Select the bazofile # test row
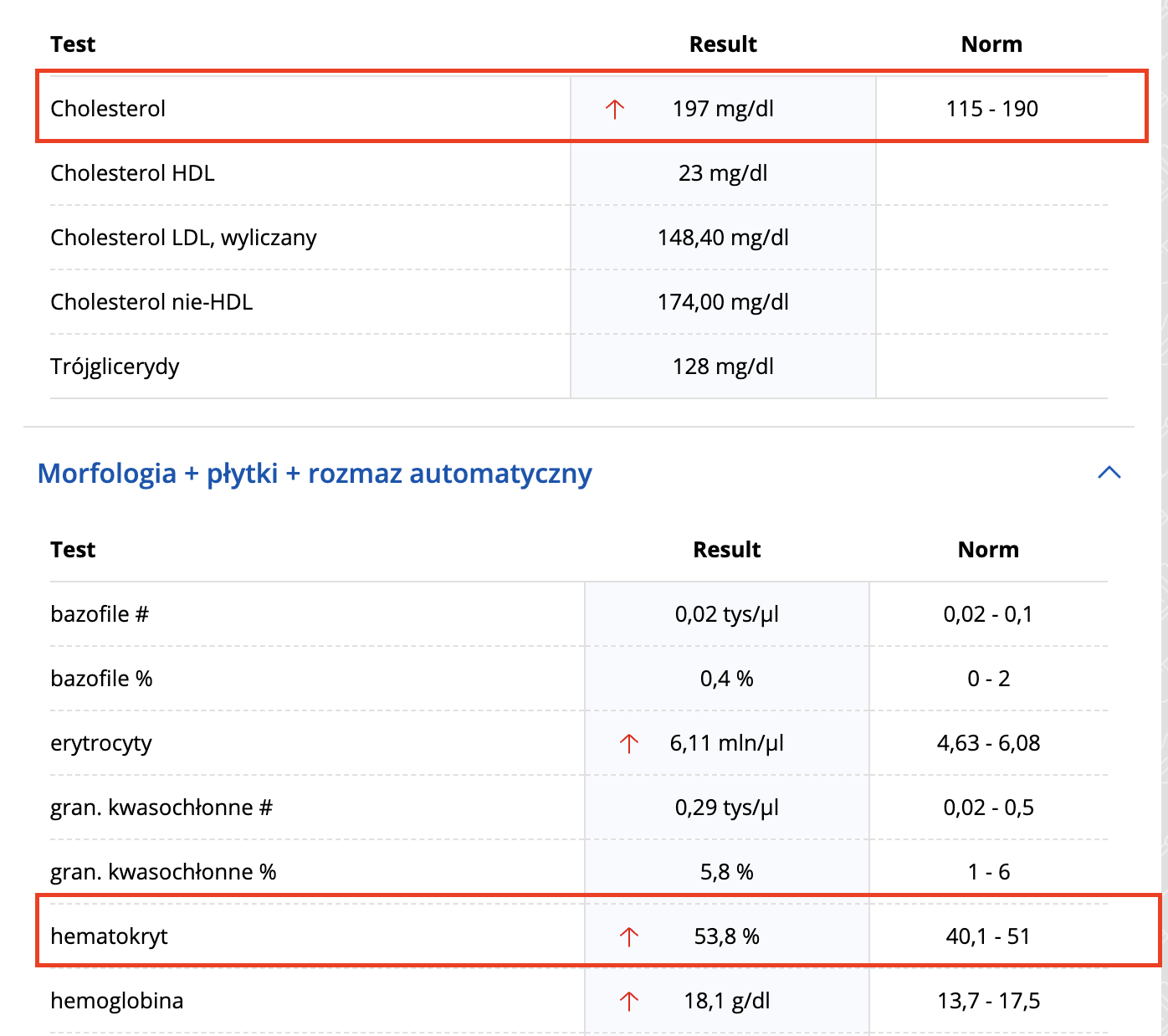The width and height of the screenshot is (1168, 1036). pos(100,614)
